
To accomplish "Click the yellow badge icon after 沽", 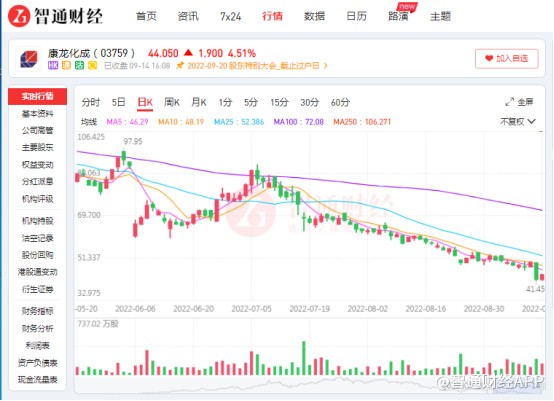I will [x=92, y=65].
